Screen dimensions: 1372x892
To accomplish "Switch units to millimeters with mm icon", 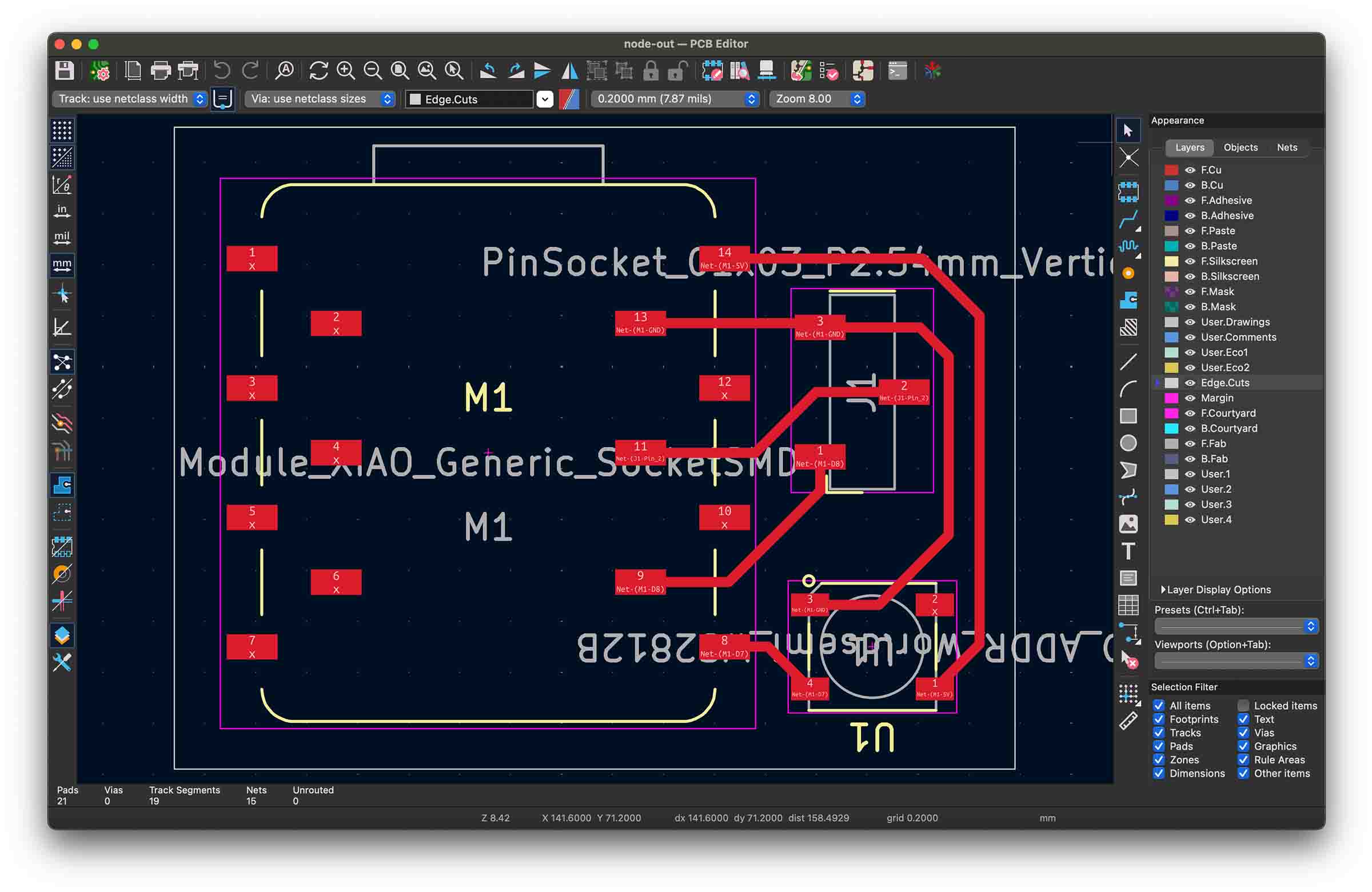I will pyautogui.click(x=62, y=265).
